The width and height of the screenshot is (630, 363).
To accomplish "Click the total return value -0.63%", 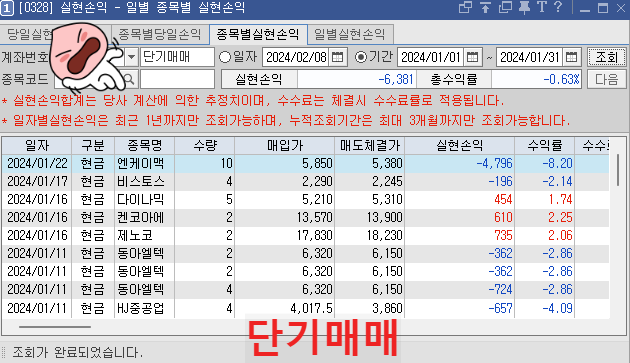I will (x=561, y=79).
